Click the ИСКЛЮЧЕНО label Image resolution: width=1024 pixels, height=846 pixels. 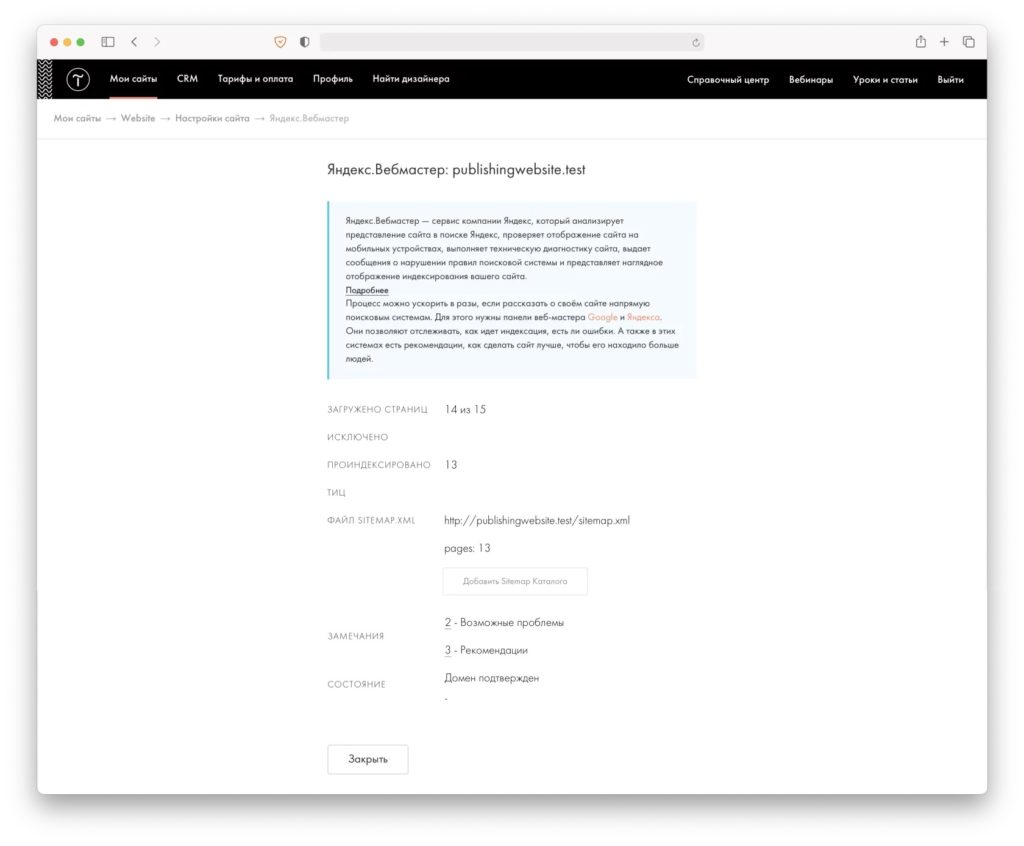357,437
